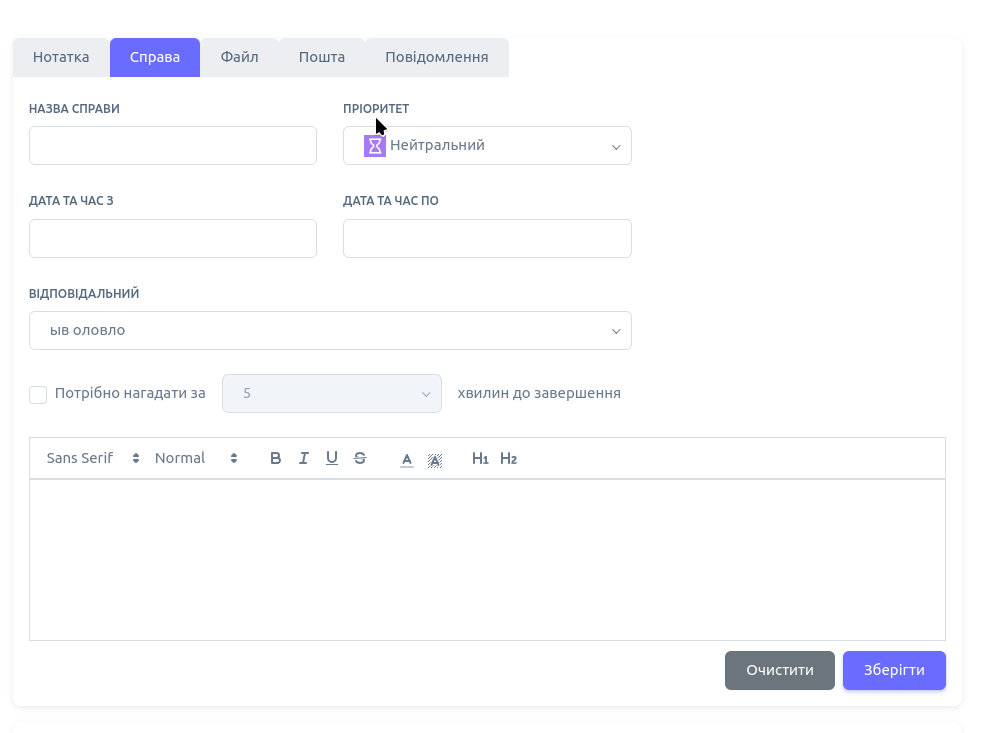
Task: Open the Sans Serif font picker
Action: [x=93, y=458]
